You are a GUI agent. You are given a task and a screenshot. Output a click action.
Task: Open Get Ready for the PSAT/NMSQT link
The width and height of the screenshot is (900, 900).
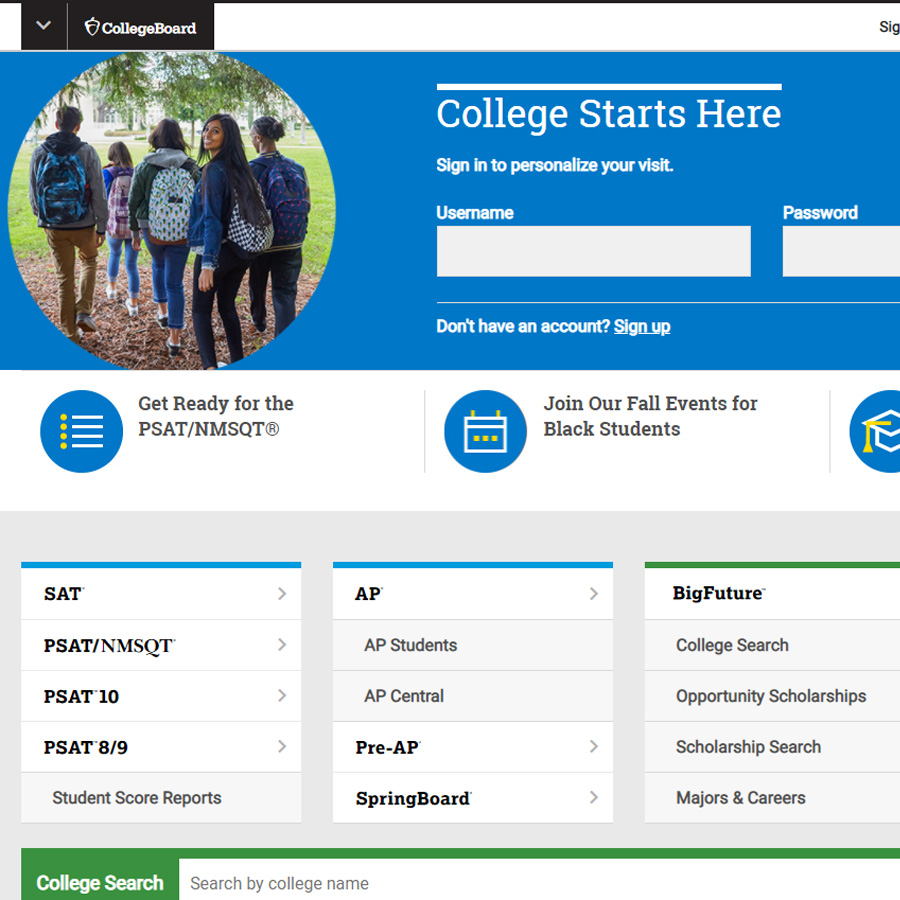click(216, 416)
